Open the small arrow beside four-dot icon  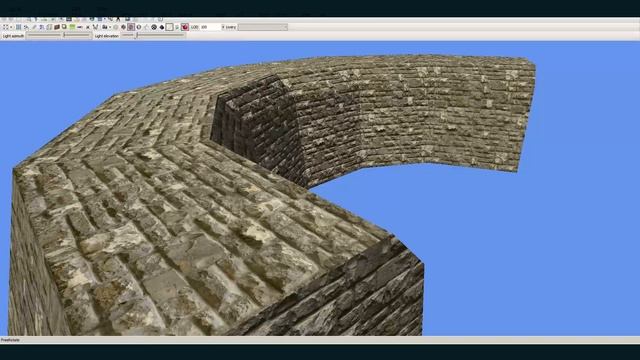11,27
